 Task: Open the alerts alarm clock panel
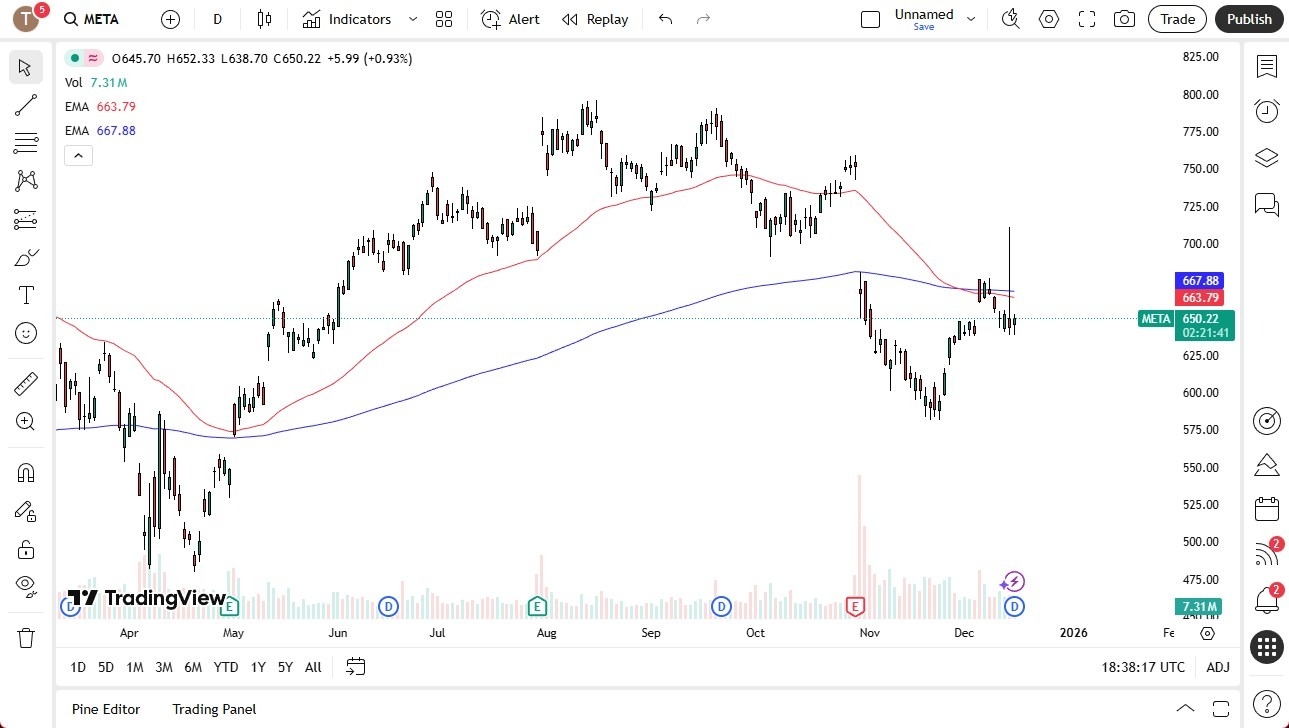pos(1267,111)
